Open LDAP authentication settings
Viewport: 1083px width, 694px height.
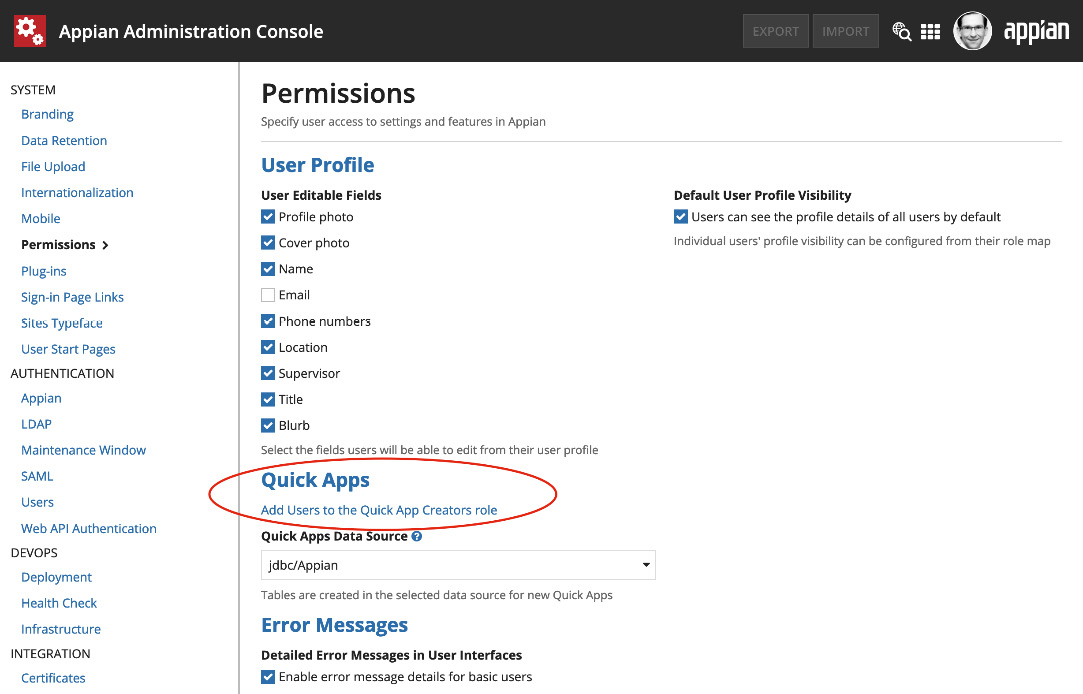[37, 424]
